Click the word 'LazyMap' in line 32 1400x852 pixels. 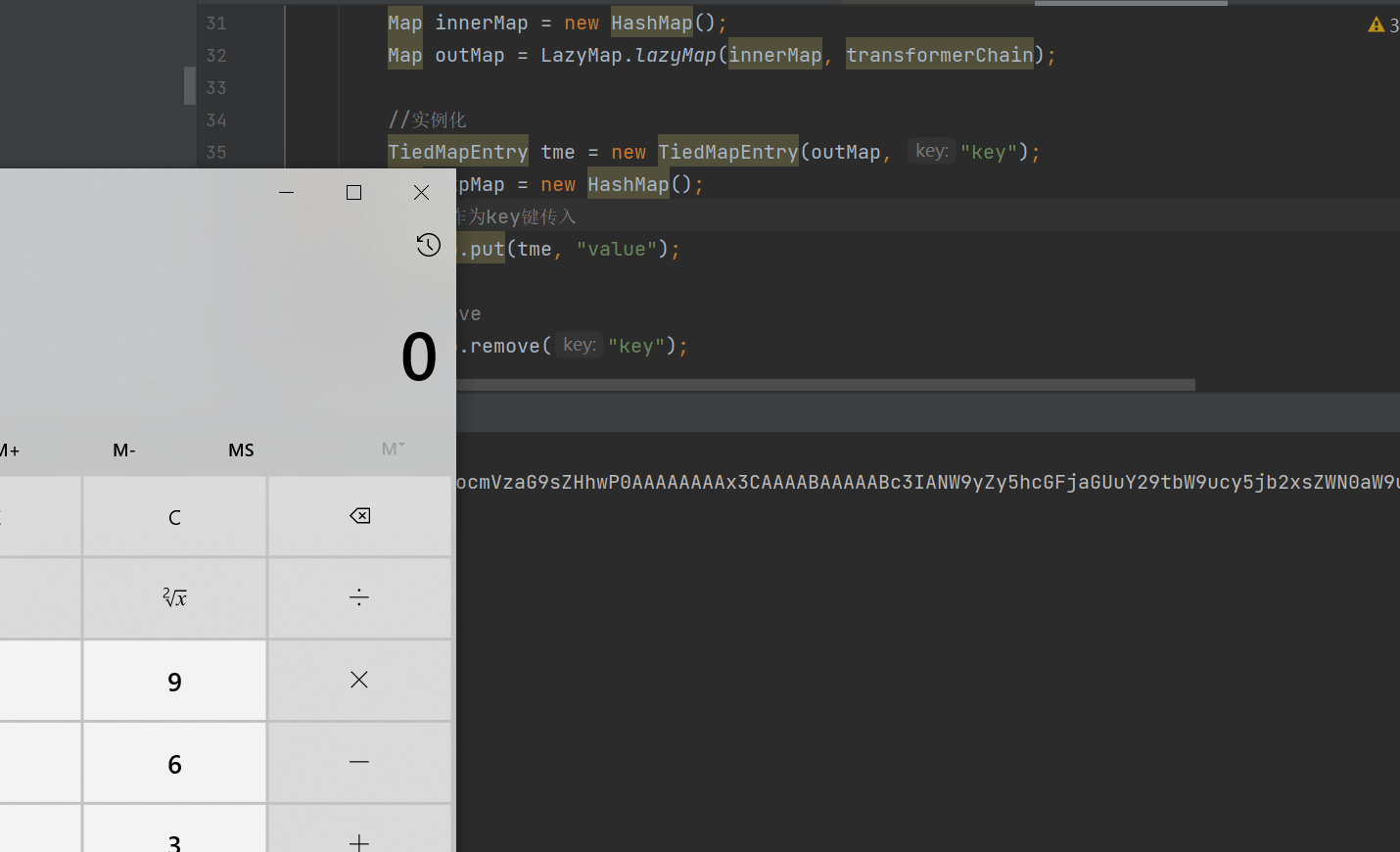[582, 55]
